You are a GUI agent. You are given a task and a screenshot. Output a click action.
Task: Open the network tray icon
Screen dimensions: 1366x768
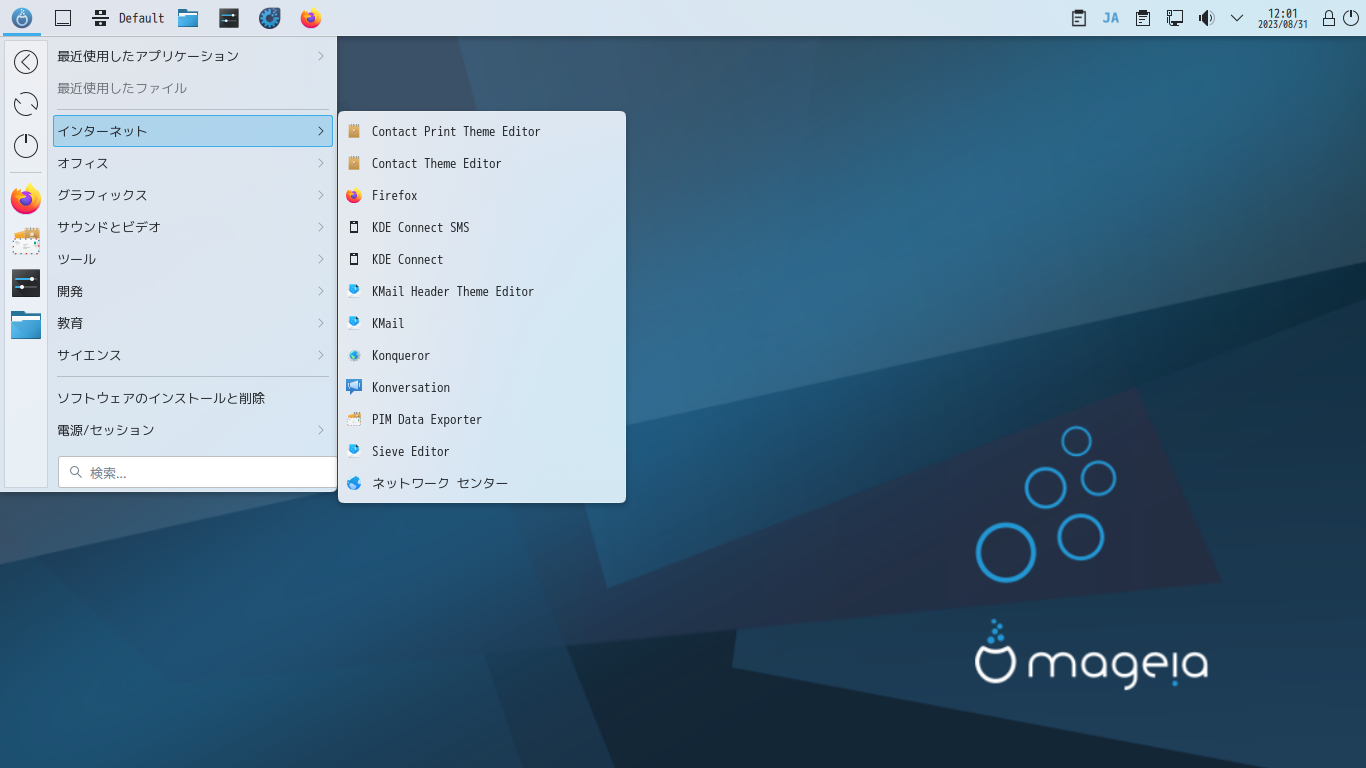[x=1175, y=18]
